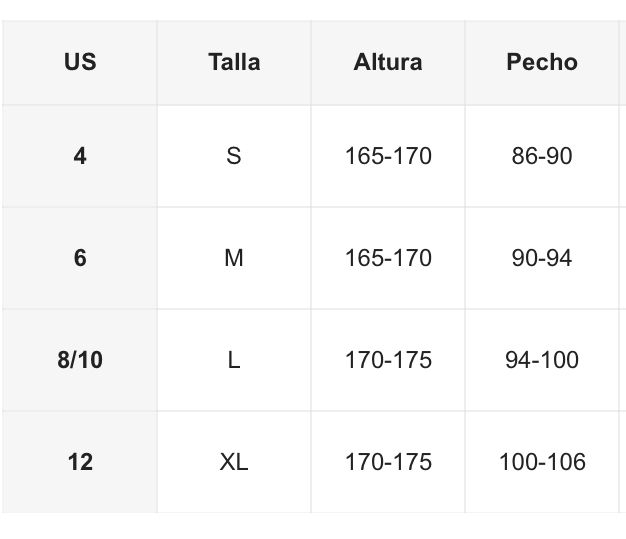Select the Altura column header
Screen dimensions: 626x539
(388, 62)
